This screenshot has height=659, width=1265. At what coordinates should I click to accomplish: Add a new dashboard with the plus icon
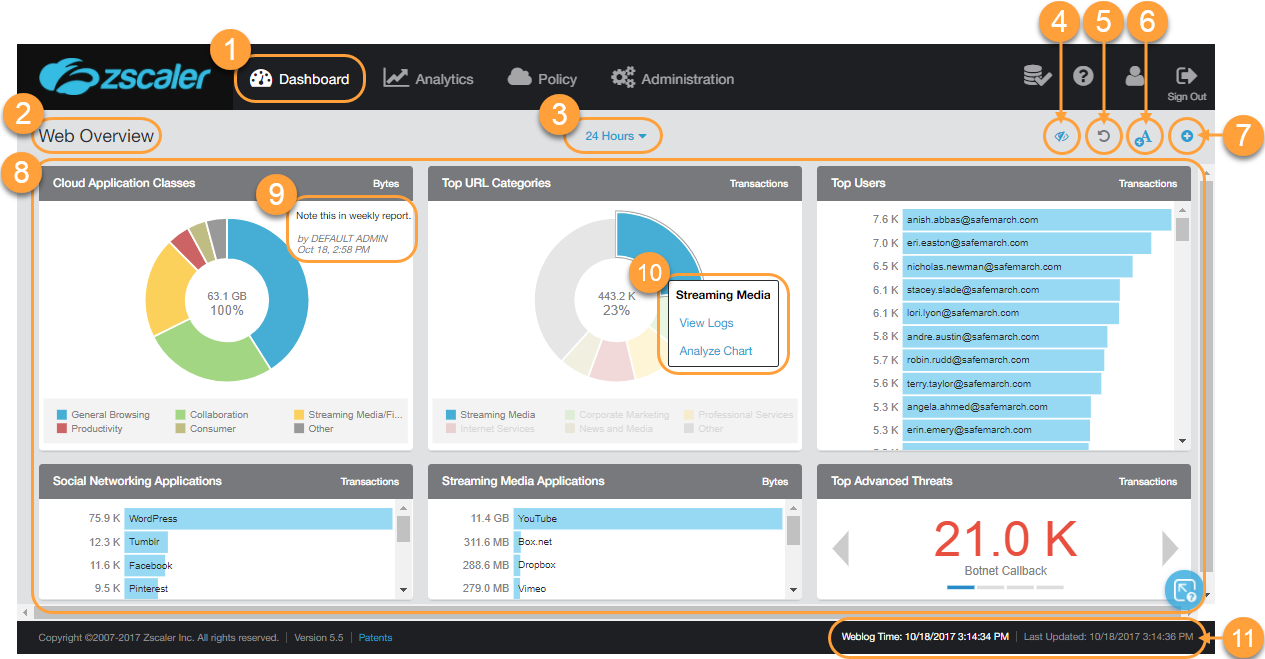click(x=1186, y=135)
